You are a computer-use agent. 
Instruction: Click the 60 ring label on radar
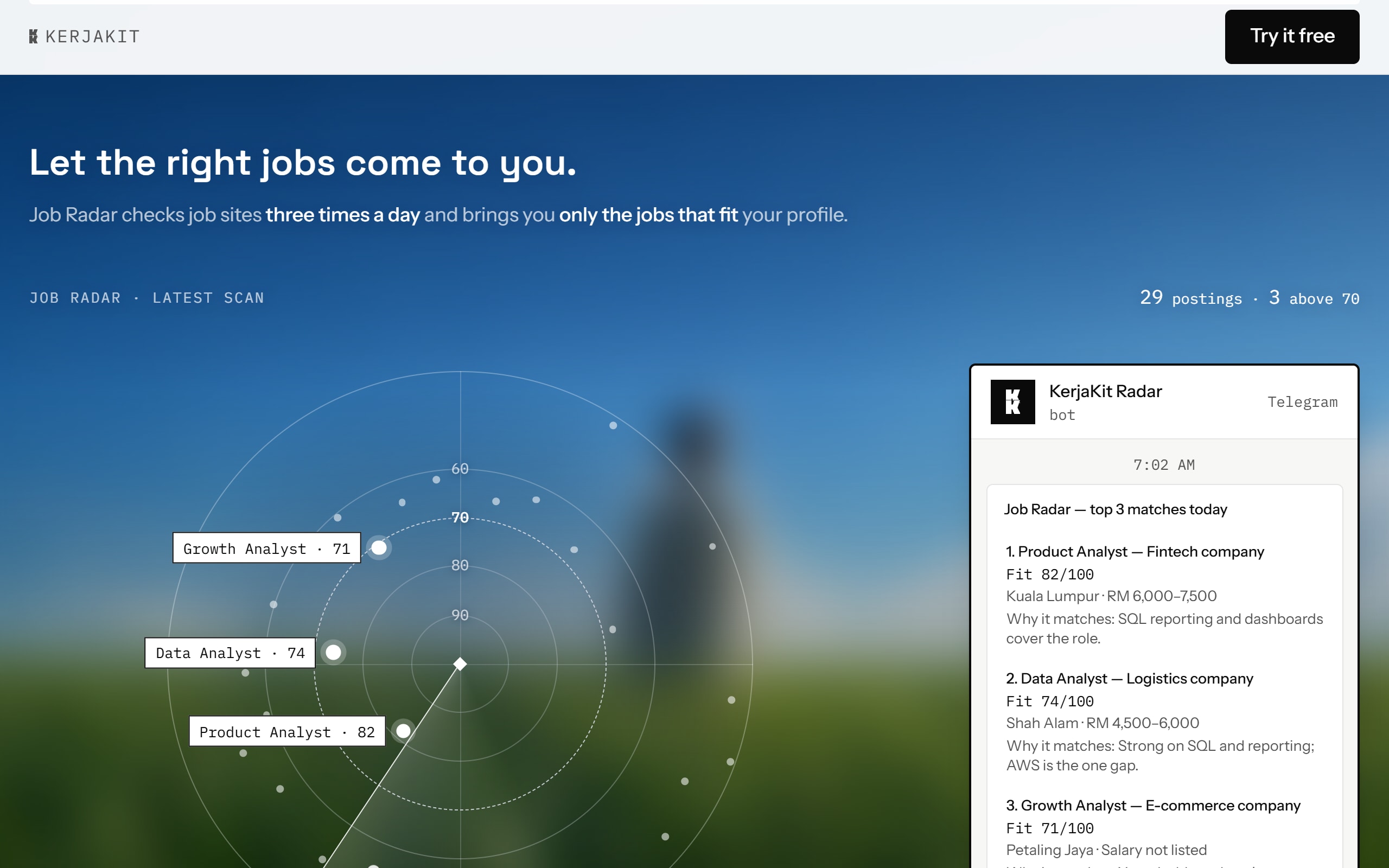[x=460, y=468]
